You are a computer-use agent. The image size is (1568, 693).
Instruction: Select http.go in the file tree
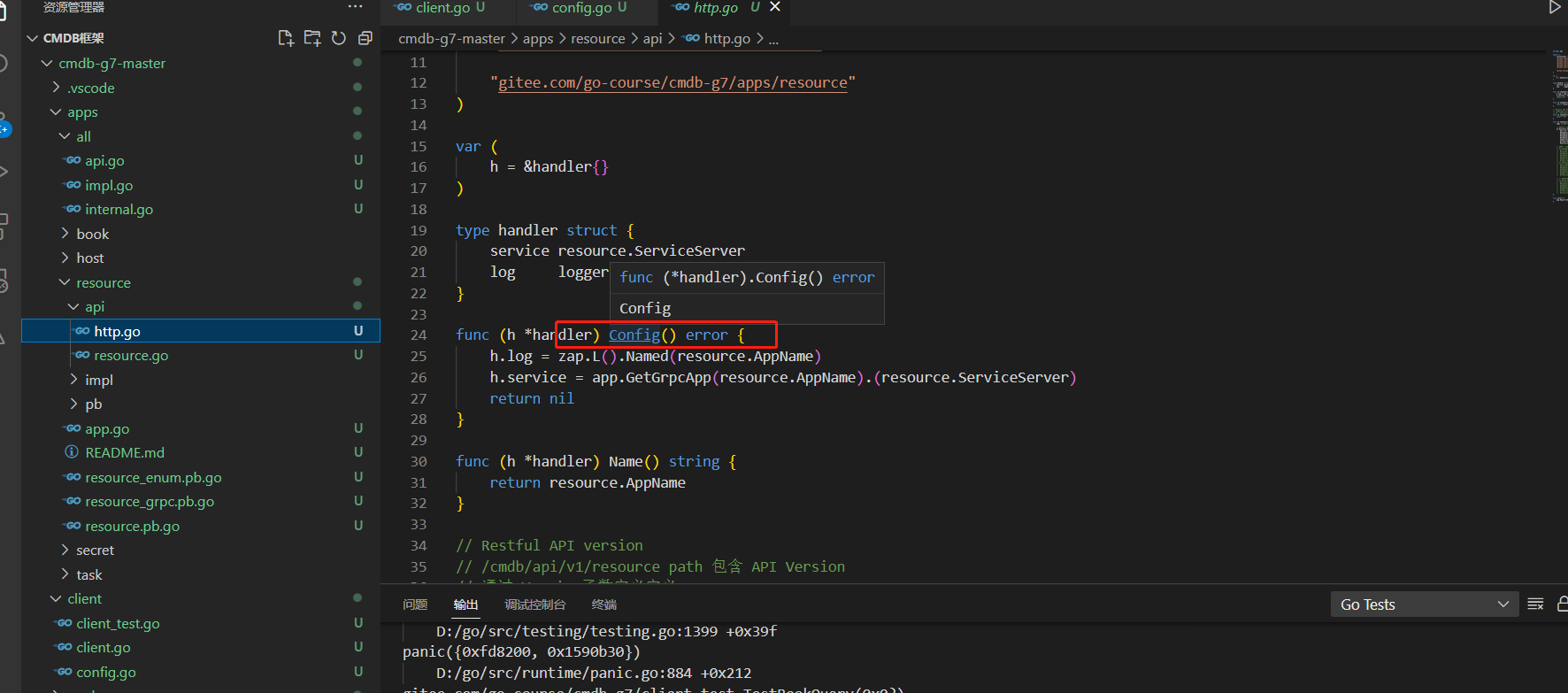pyautogui.click(x=201, y=331)
